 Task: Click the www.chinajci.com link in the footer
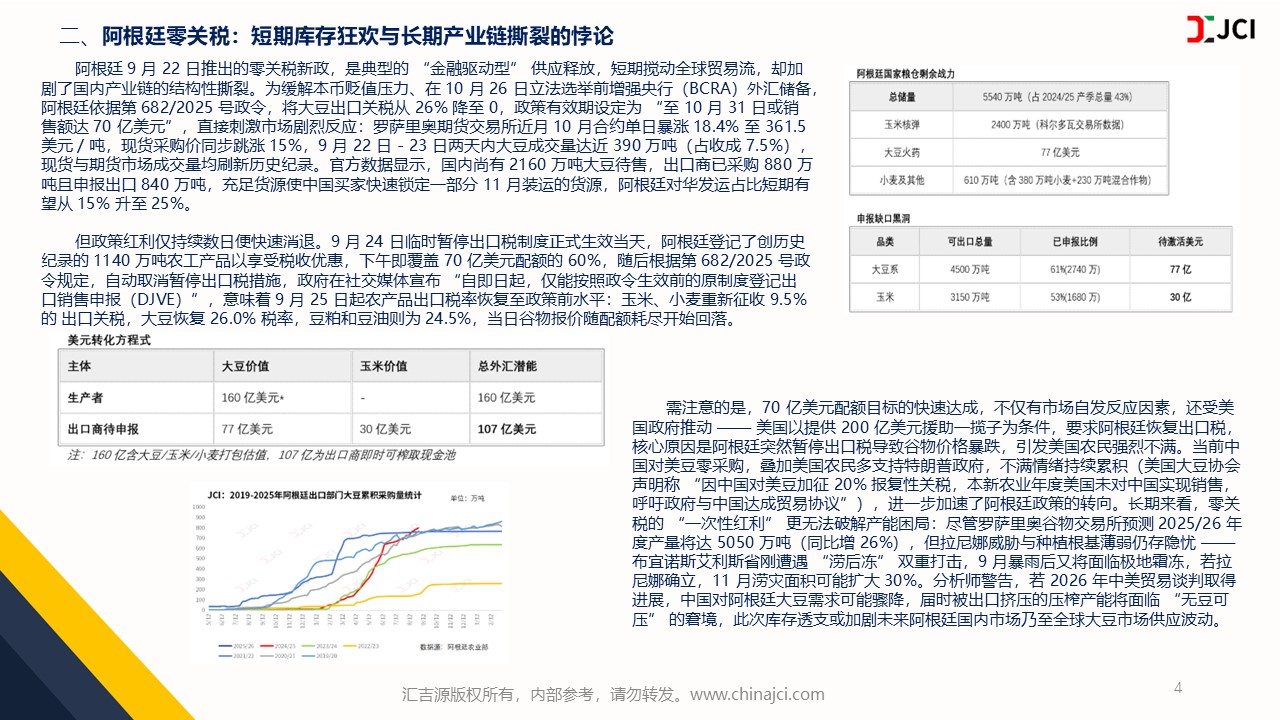tap(757, 694)
